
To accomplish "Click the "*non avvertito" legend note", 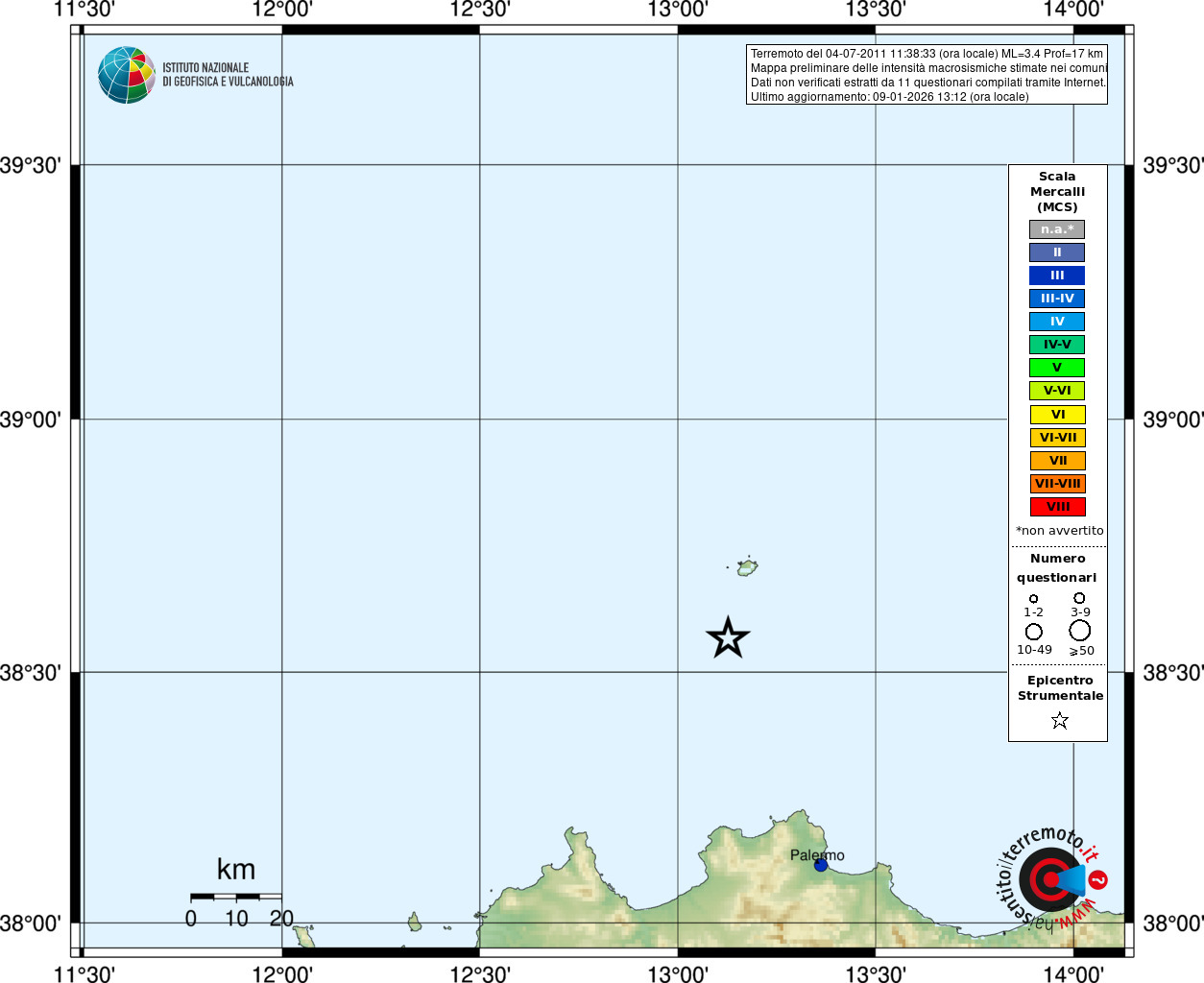I will click(x=1059, y=531).
